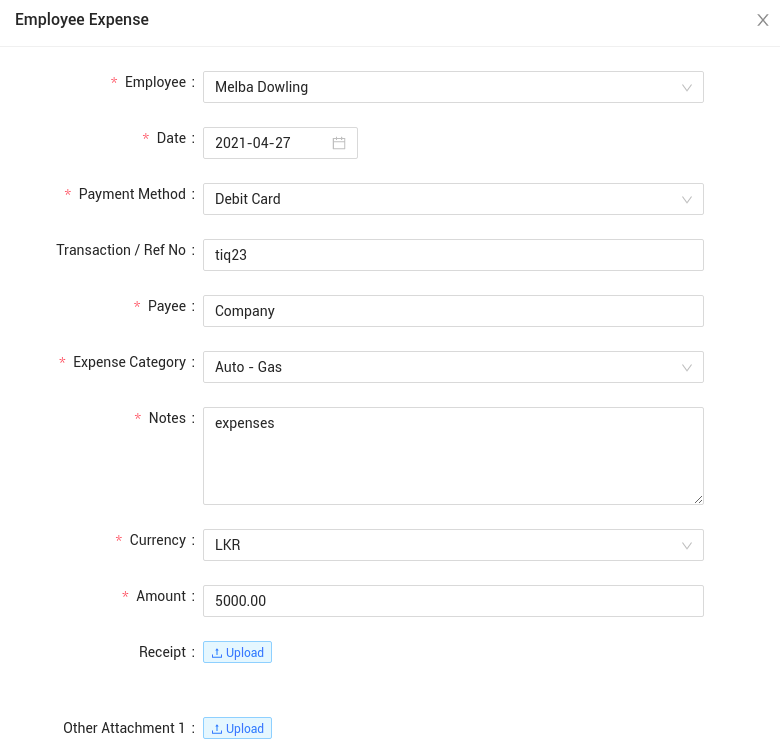This screenshot has width=780, height=751.
Task: Upload a Receipt file
Action: click(237, 653)
